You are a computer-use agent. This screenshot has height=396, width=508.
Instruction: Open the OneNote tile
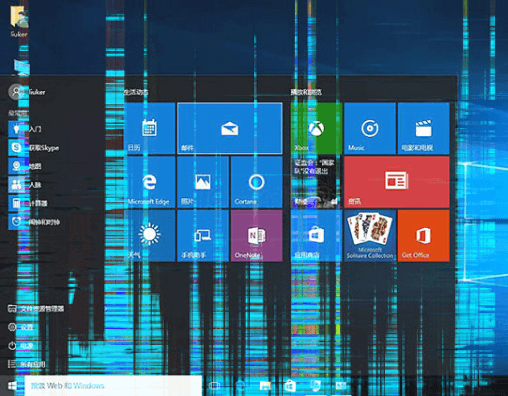256,235
